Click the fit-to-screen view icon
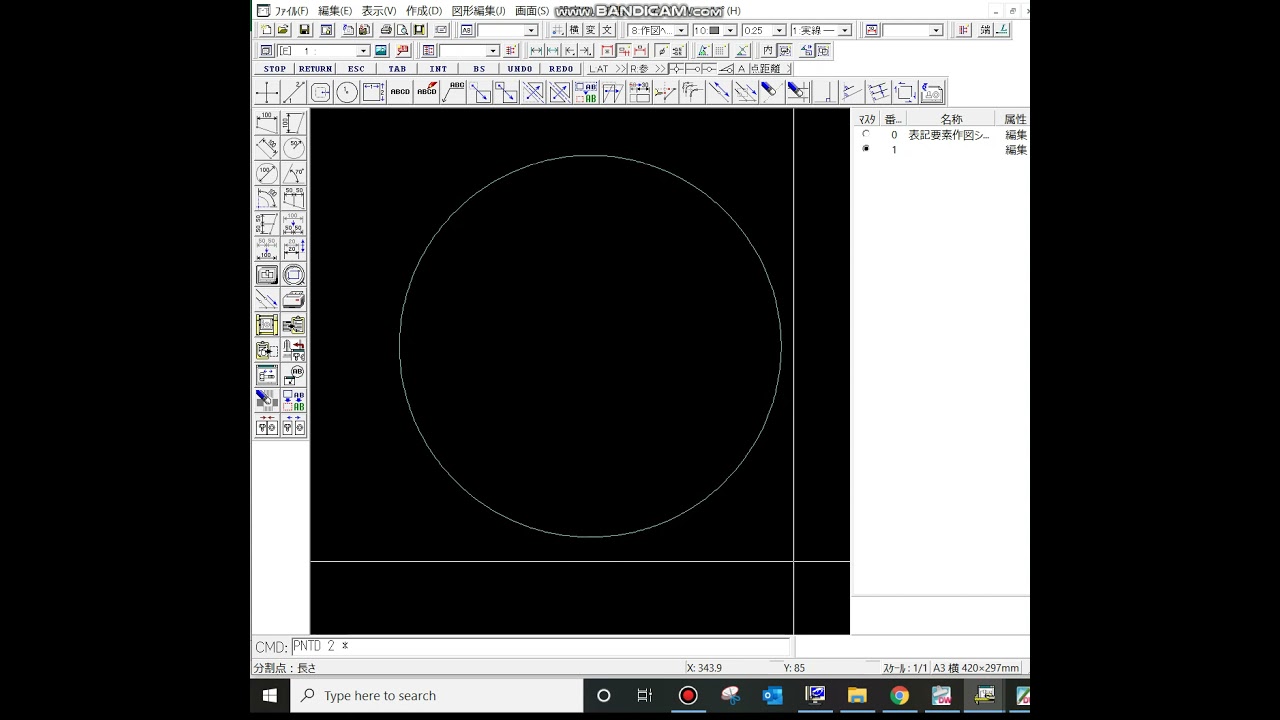Screen dimensions: 1280x720 pos(266,275)
